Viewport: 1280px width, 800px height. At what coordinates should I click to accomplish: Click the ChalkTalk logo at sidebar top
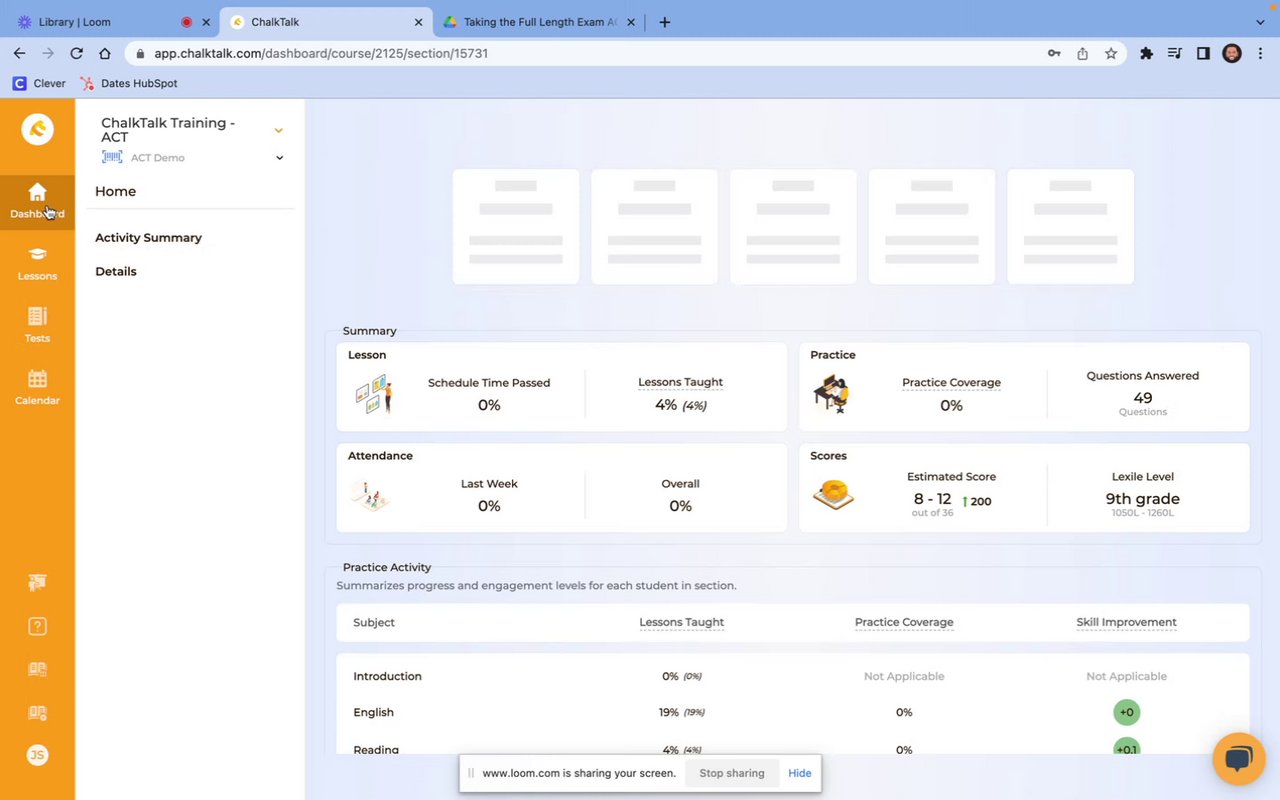(37, 129)
